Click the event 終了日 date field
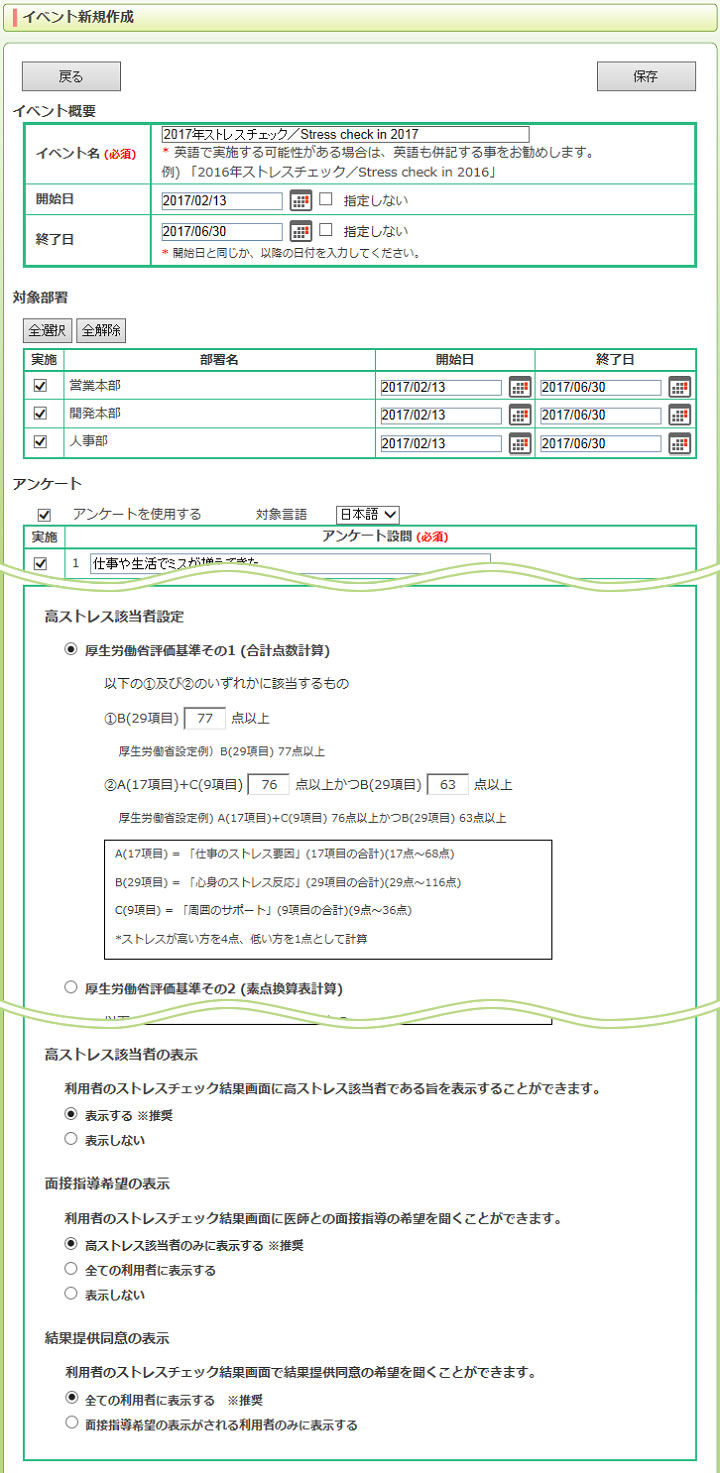The height and width of the screenshot is (1473, 720). pyautogui.click(x=222, y=232)
